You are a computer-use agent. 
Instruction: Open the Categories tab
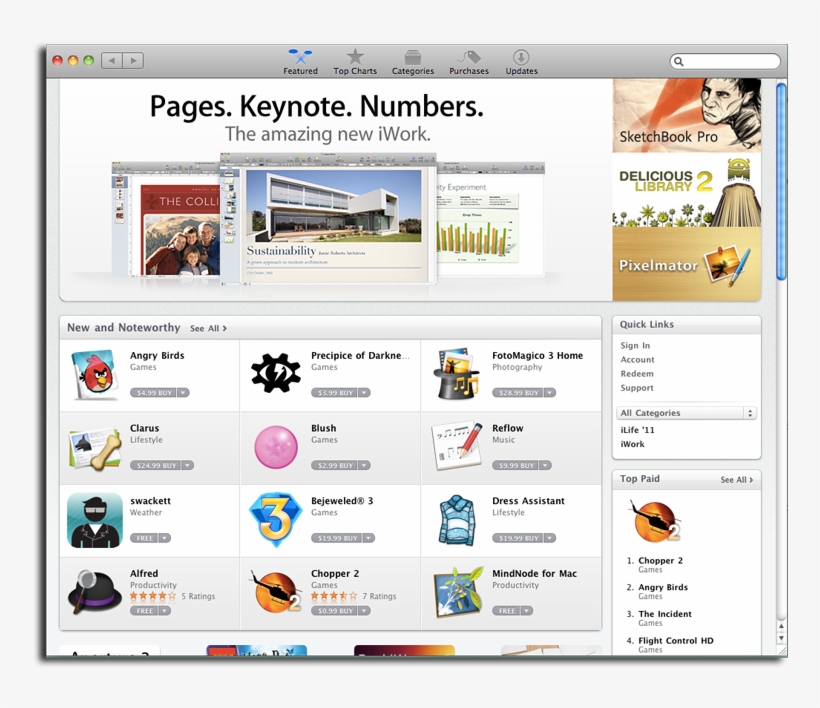413,62
